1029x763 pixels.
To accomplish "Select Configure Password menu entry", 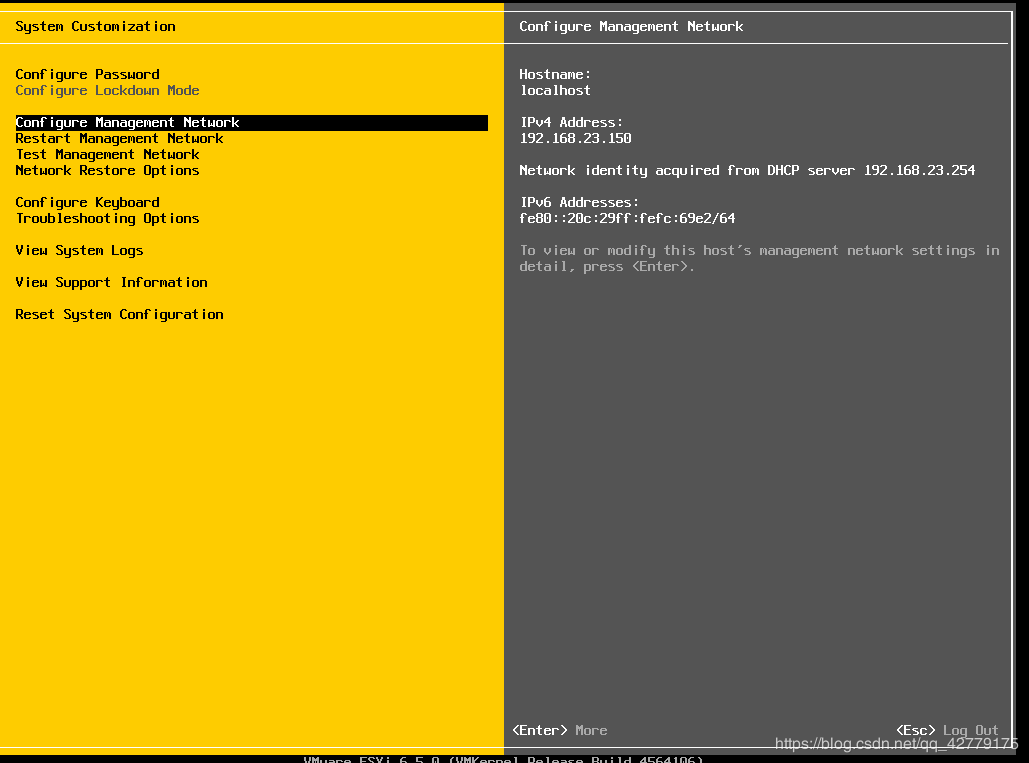I will [87, 74].
